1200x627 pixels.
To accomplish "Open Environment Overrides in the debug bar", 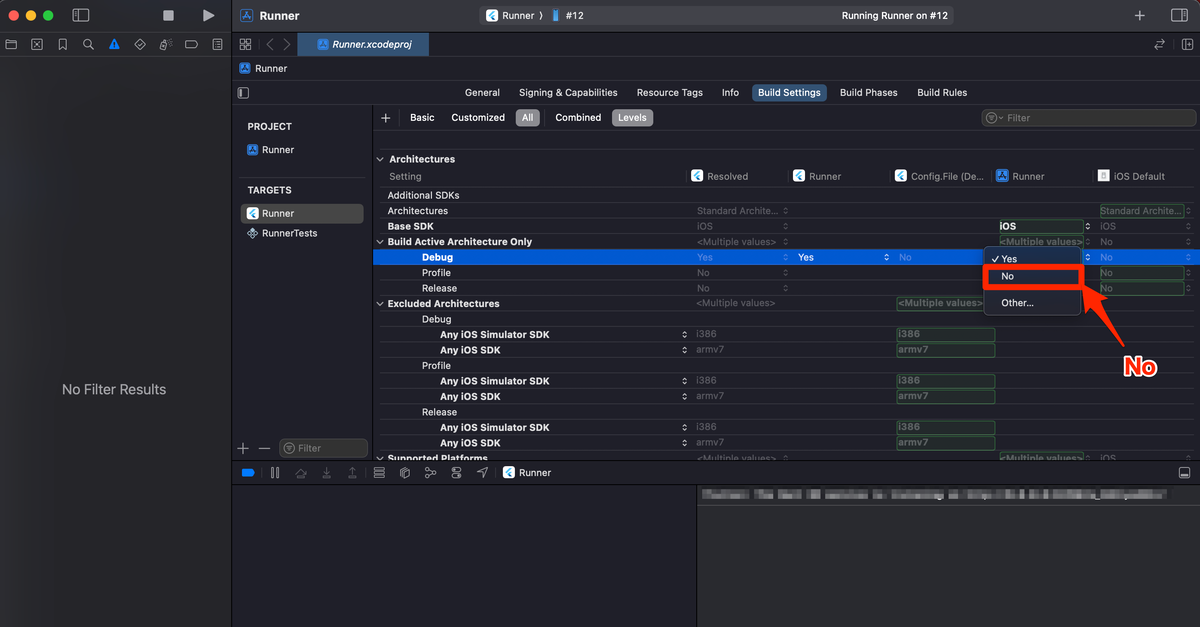I will tap(456, 472).
